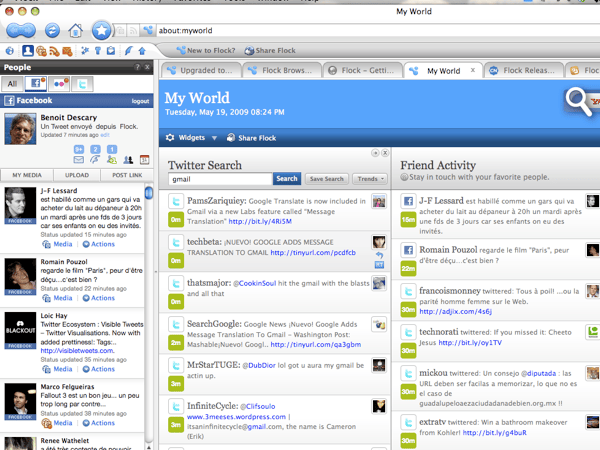Open calendar icon under Benoit Descary
This screenshot has width=600, height=450.
coord(143,160)
